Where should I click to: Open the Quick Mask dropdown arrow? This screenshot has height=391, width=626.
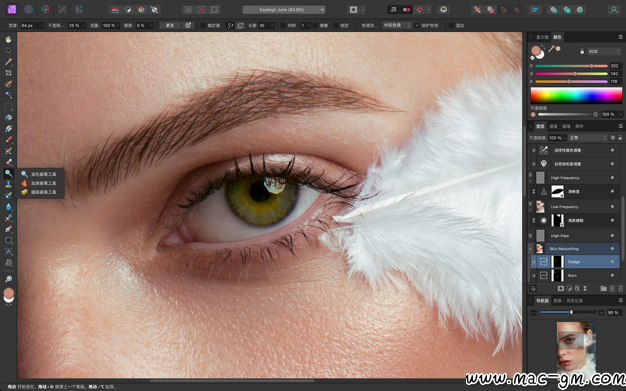[x=363, y=10]
